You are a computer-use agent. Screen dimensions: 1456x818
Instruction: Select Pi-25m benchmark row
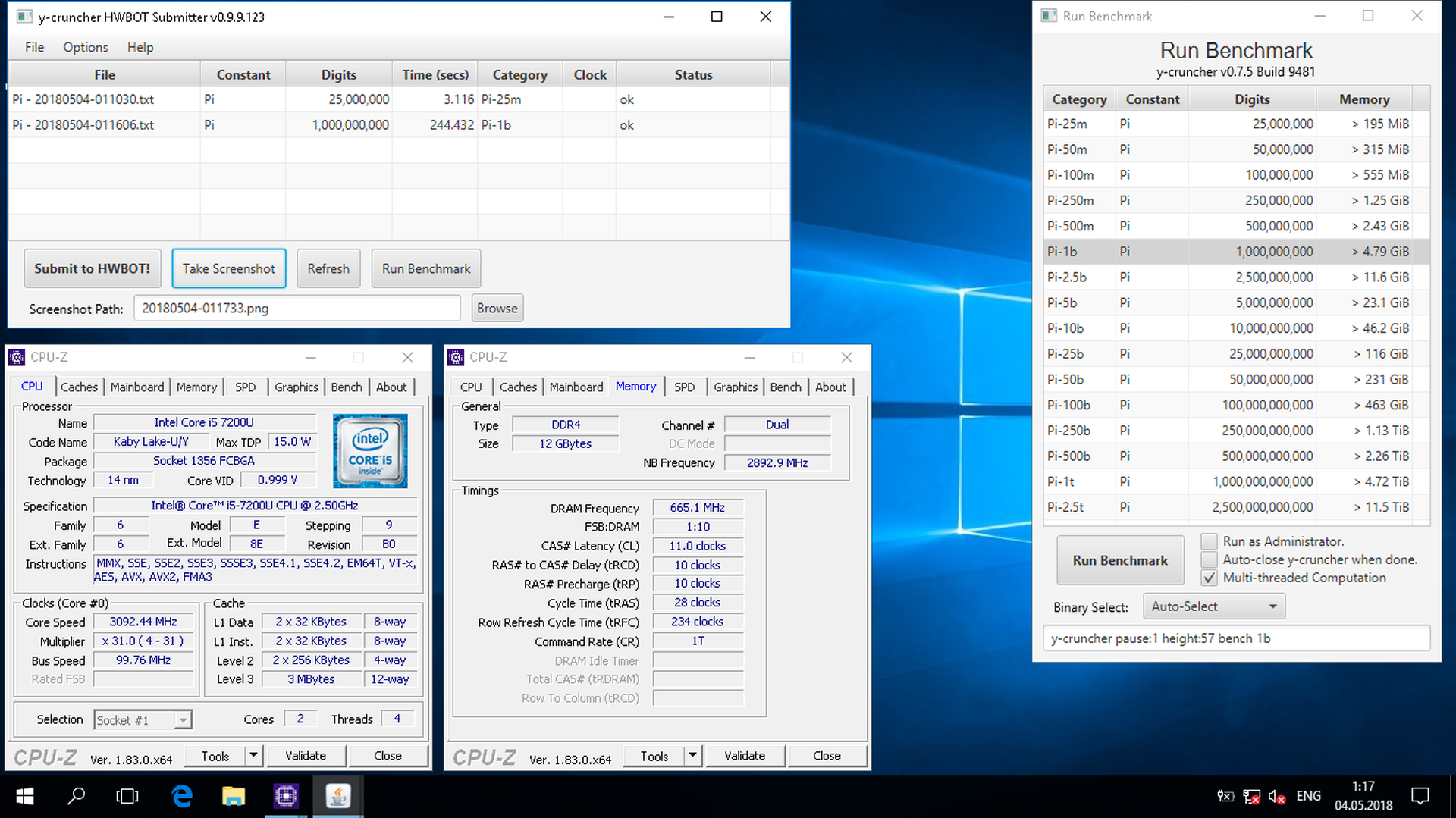[x=1236, y=124]
